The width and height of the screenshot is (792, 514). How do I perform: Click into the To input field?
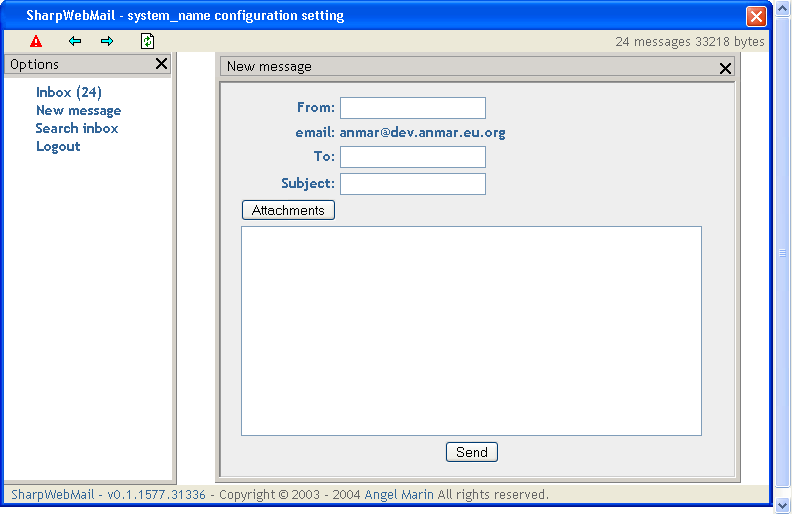(413, 157)
